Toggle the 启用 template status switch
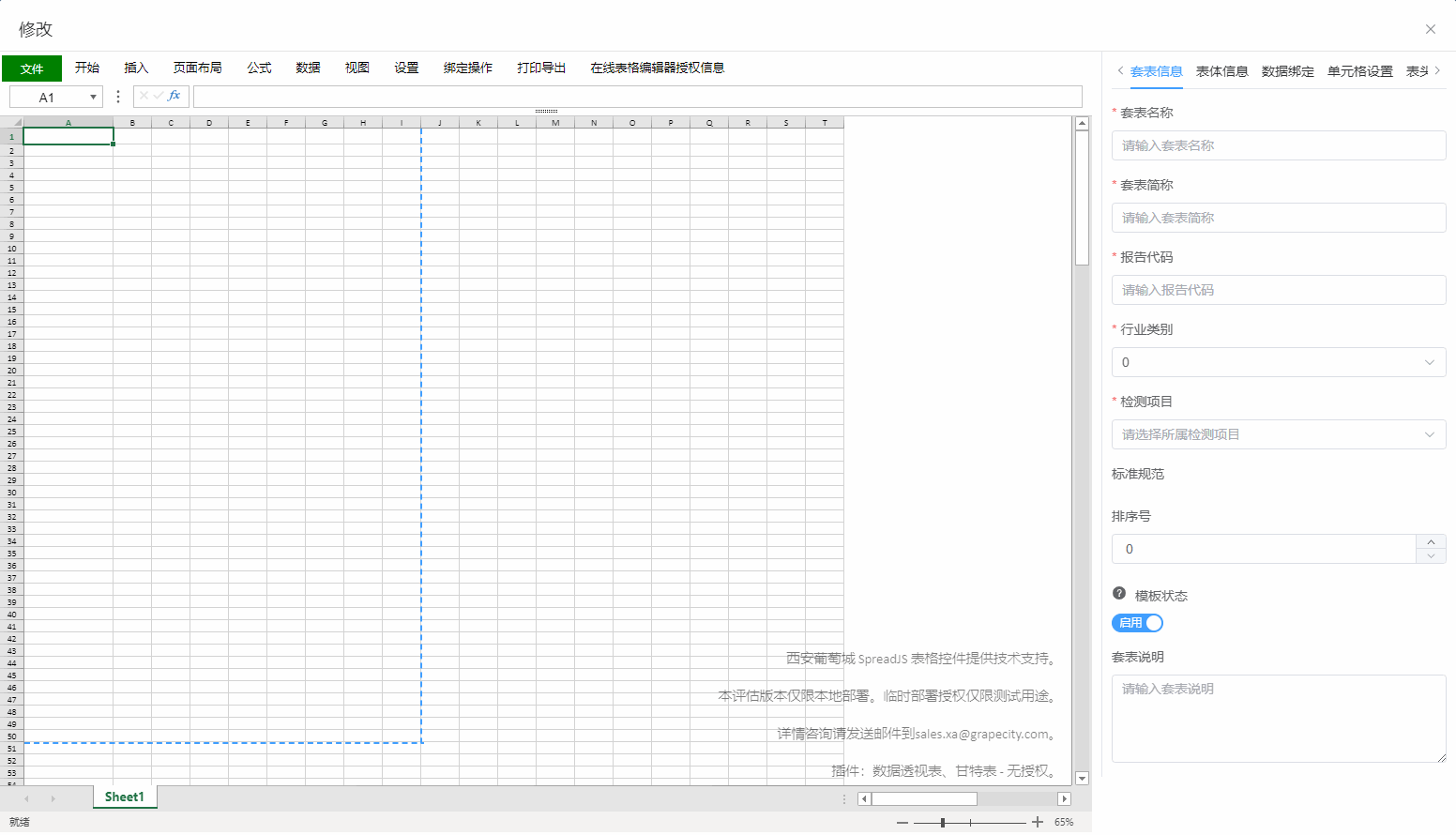 (x=1138, y=623)
